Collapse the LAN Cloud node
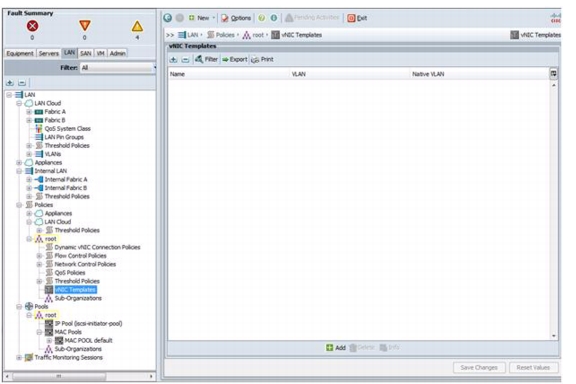Screen dimensions: 576x384 click(x=19, y=103)
